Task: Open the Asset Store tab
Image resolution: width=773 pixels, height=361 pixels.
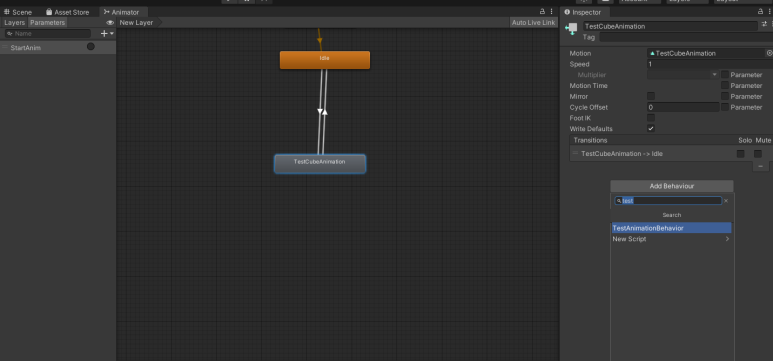Action: click(68, 12)
